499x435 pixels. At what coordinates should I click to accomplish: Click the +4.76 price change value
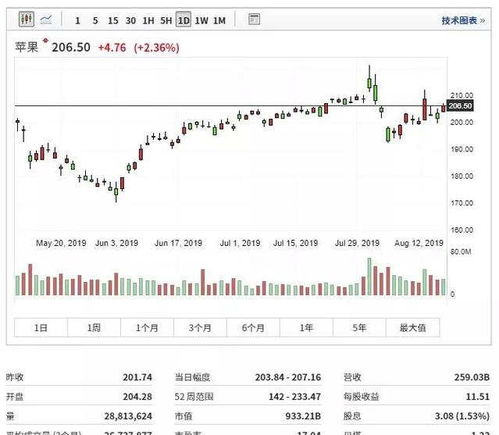coord(112,48)
